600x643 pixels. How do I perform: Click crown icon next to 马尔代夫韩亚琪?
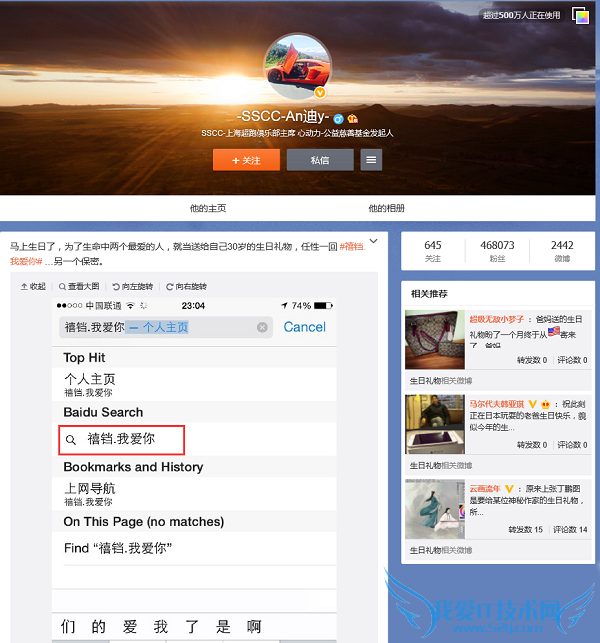click(545, 404)
